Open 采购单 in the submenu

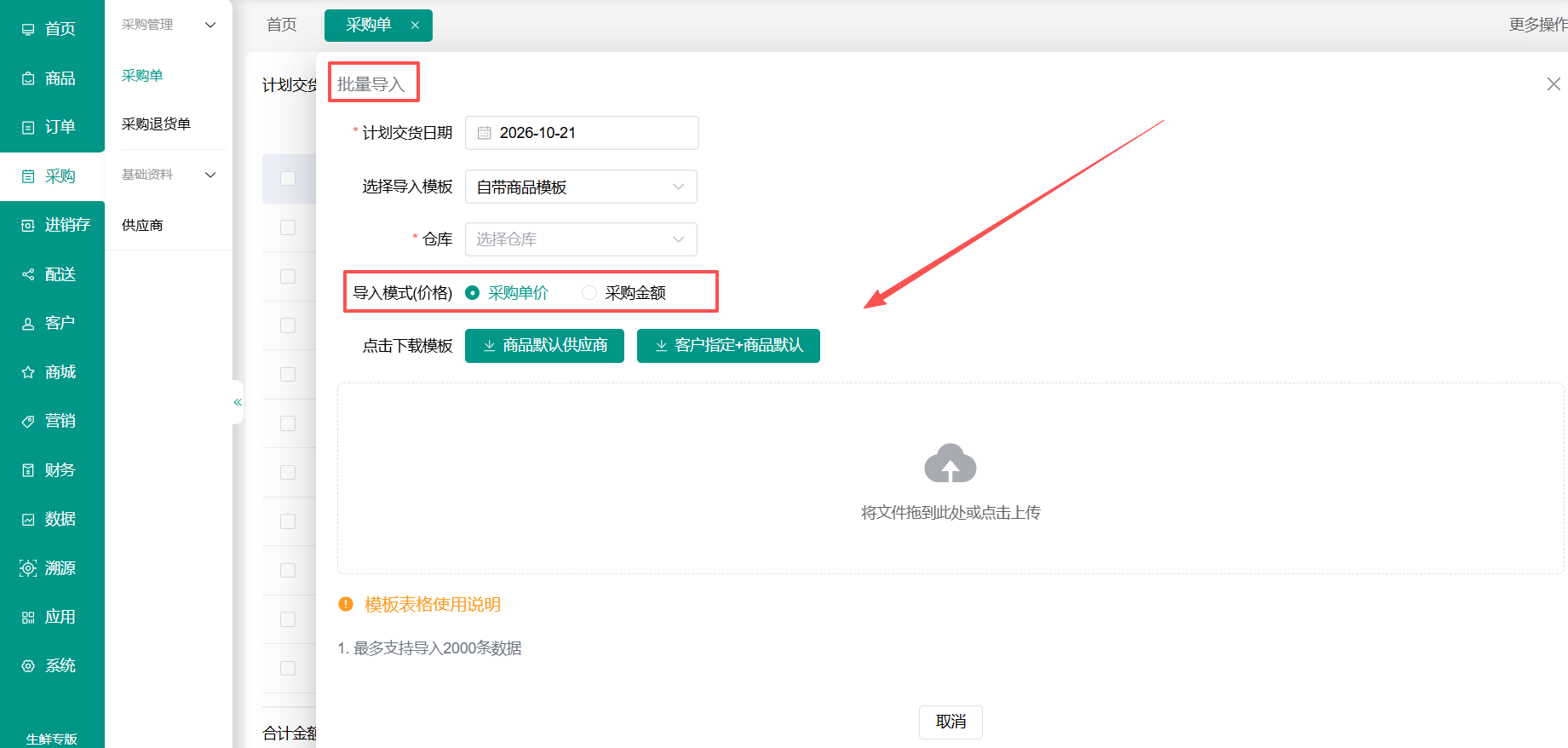point(142,75)
